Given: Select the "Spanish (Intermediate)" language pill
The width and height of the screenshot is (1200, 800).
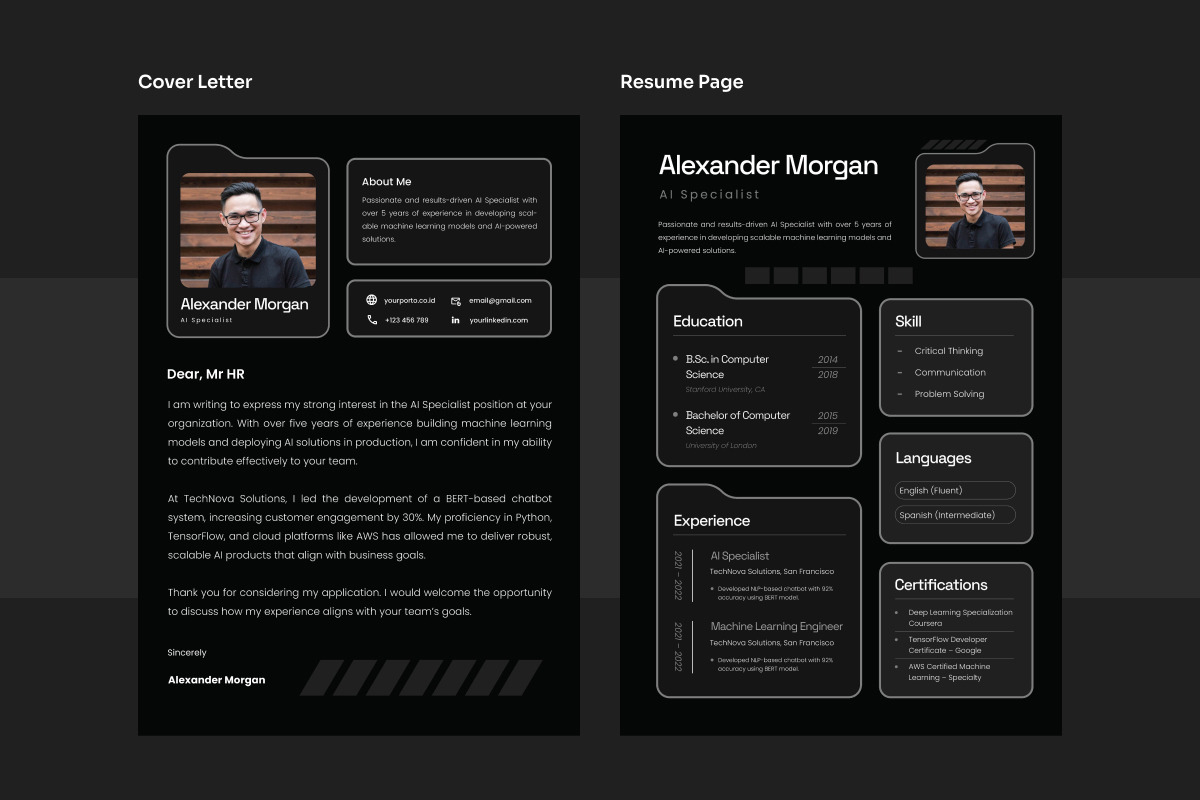Looking at the screenshot, I should [x=955, y=515].
